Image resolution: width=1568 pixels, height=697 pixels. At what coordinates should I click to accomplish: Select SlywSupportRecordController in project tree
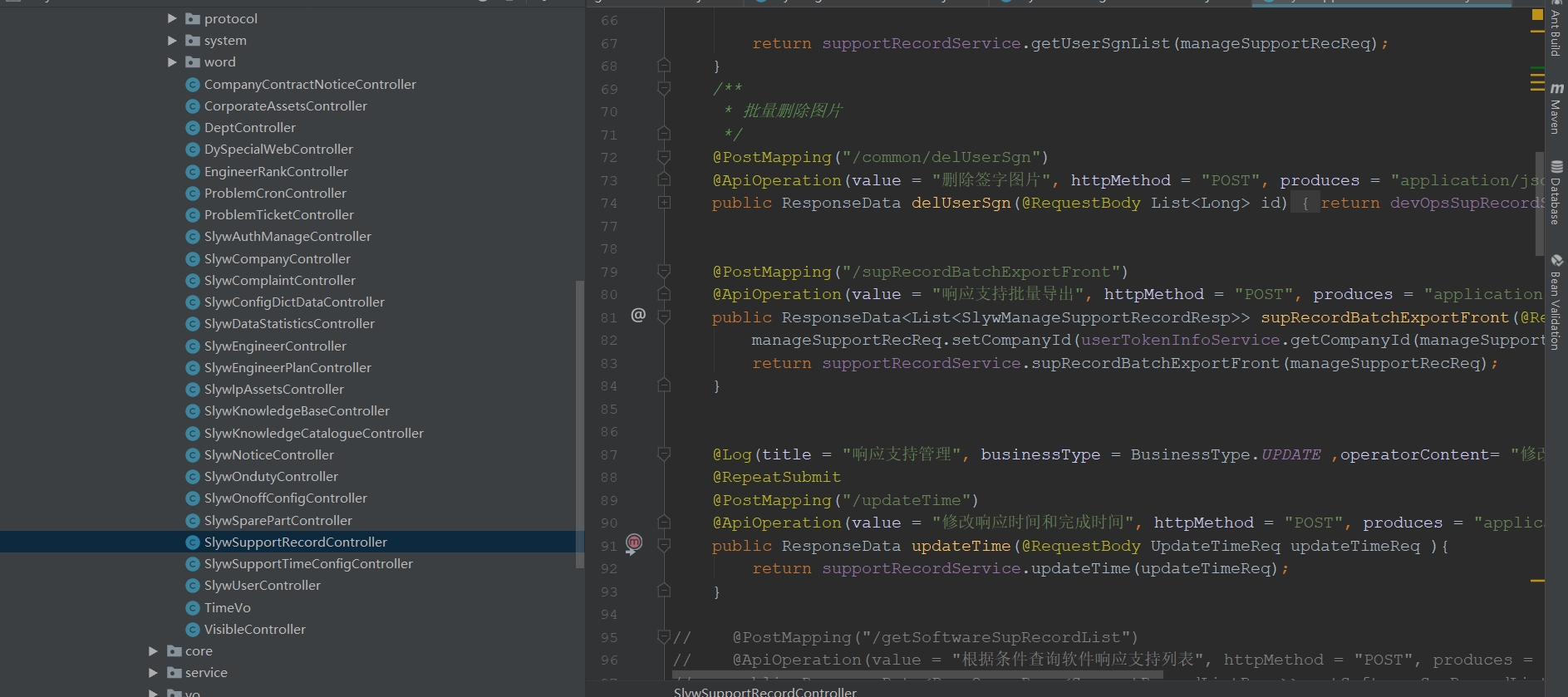[296, 542]
